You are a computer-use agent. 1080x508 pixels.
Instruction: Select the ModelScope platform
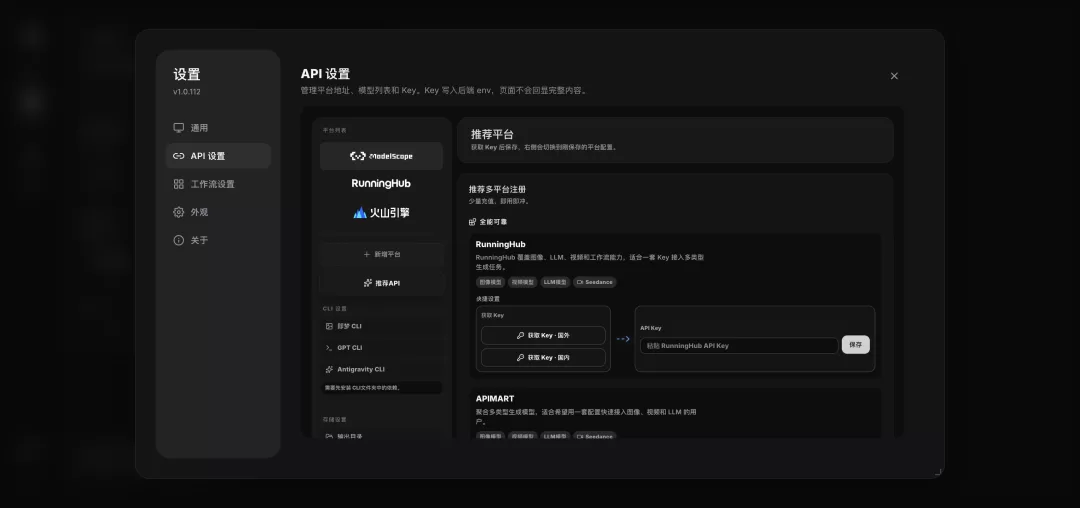[x=381, y=156]
